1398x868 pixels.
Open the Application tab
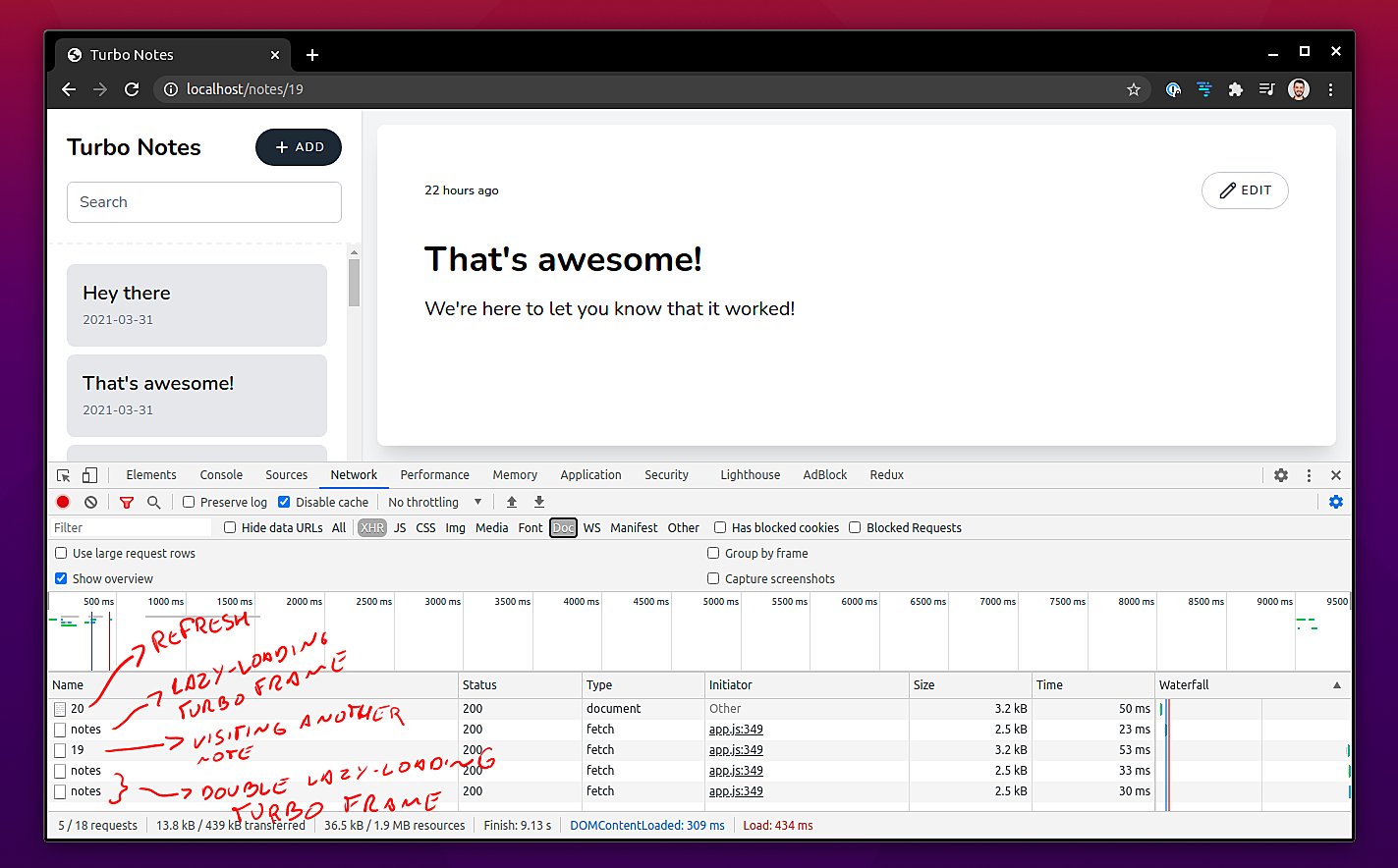(x=591, y=475)
